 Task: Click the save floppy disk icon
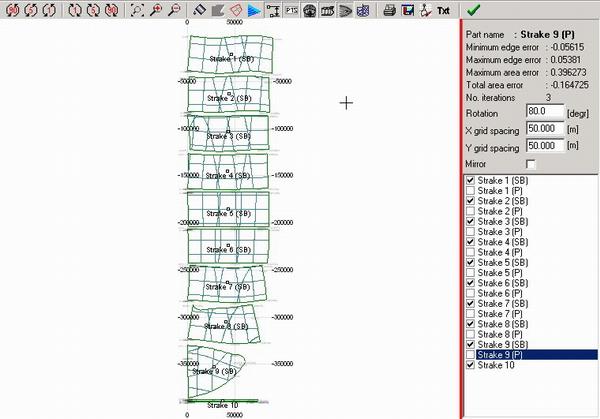pyautogui.click(x=408, y=11)
